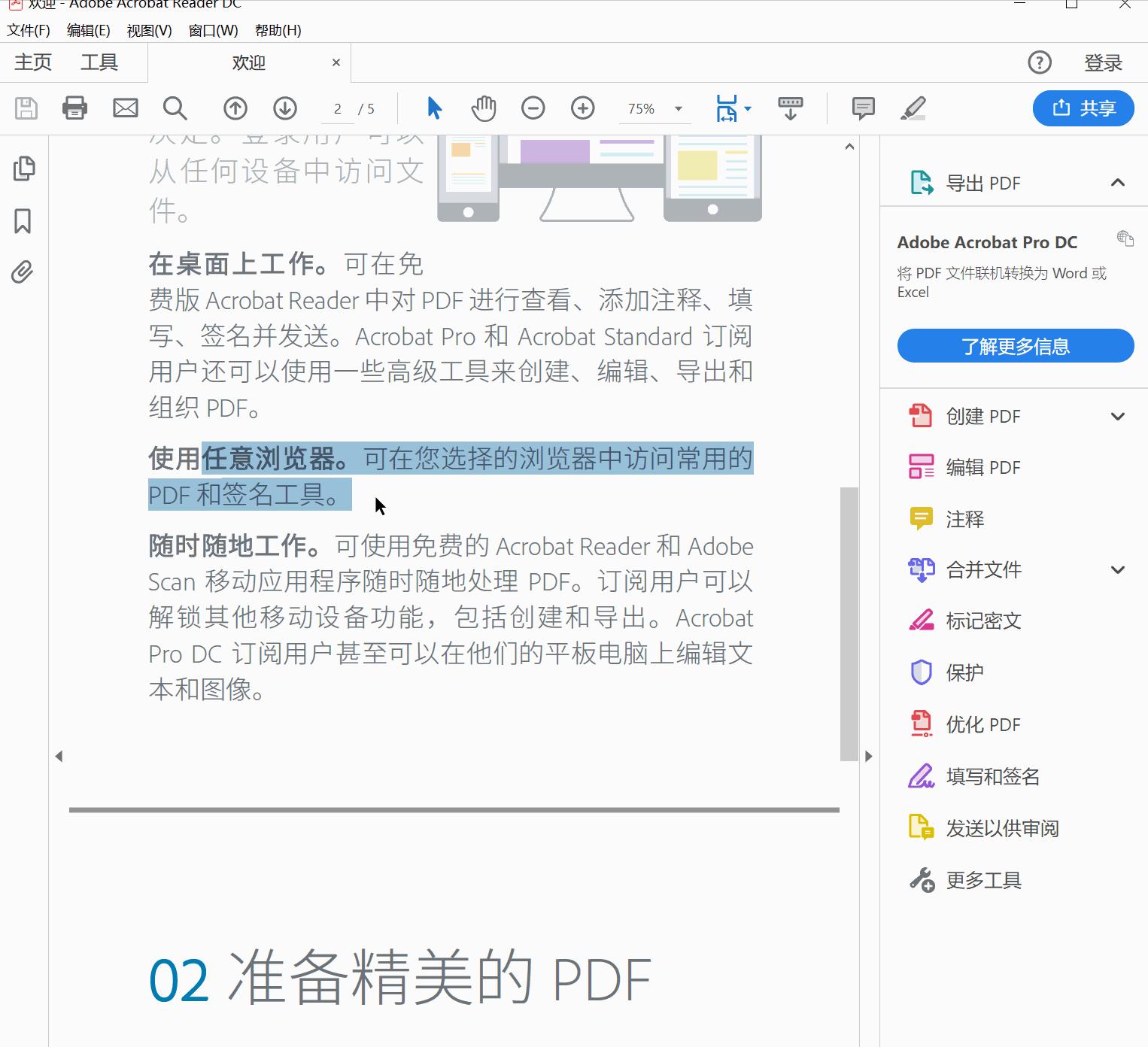Open the Print dialog icon
Screen dimensions: 1148x1047
coord(74,108)
